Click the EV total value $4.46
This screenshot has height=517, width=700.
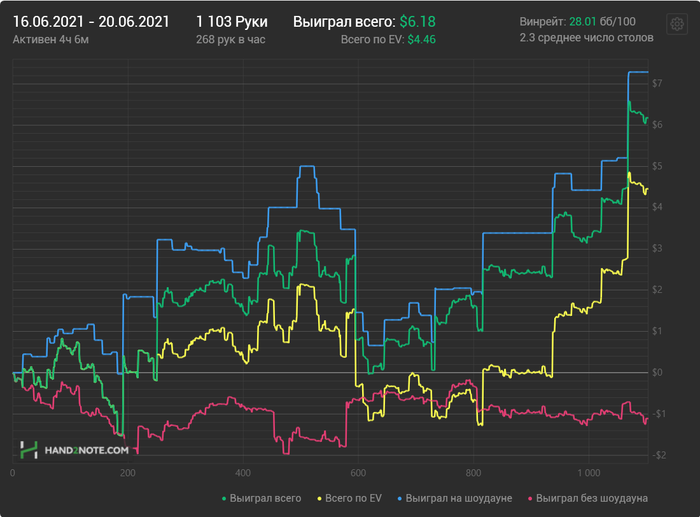coord(421,40)
